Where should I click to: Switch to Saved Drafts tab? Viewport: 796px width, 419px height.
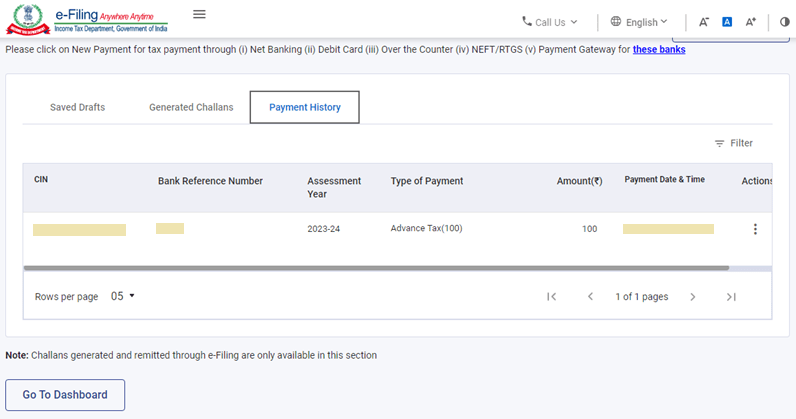coord(77,107)
